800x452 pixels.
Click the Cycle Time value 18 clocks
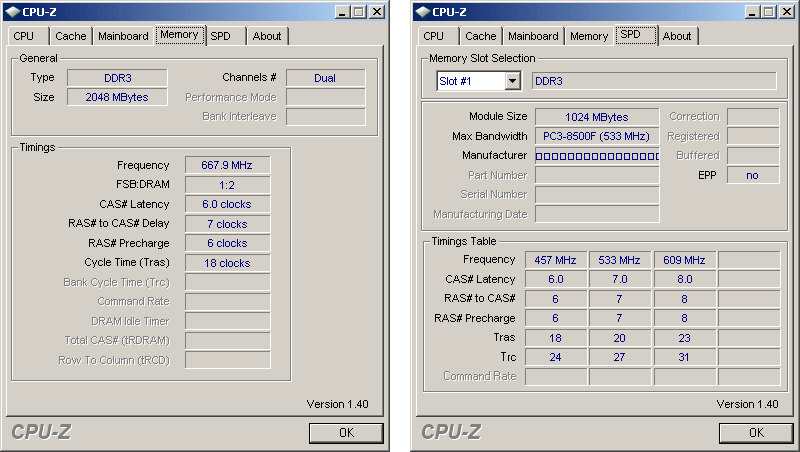pos(228,263)
